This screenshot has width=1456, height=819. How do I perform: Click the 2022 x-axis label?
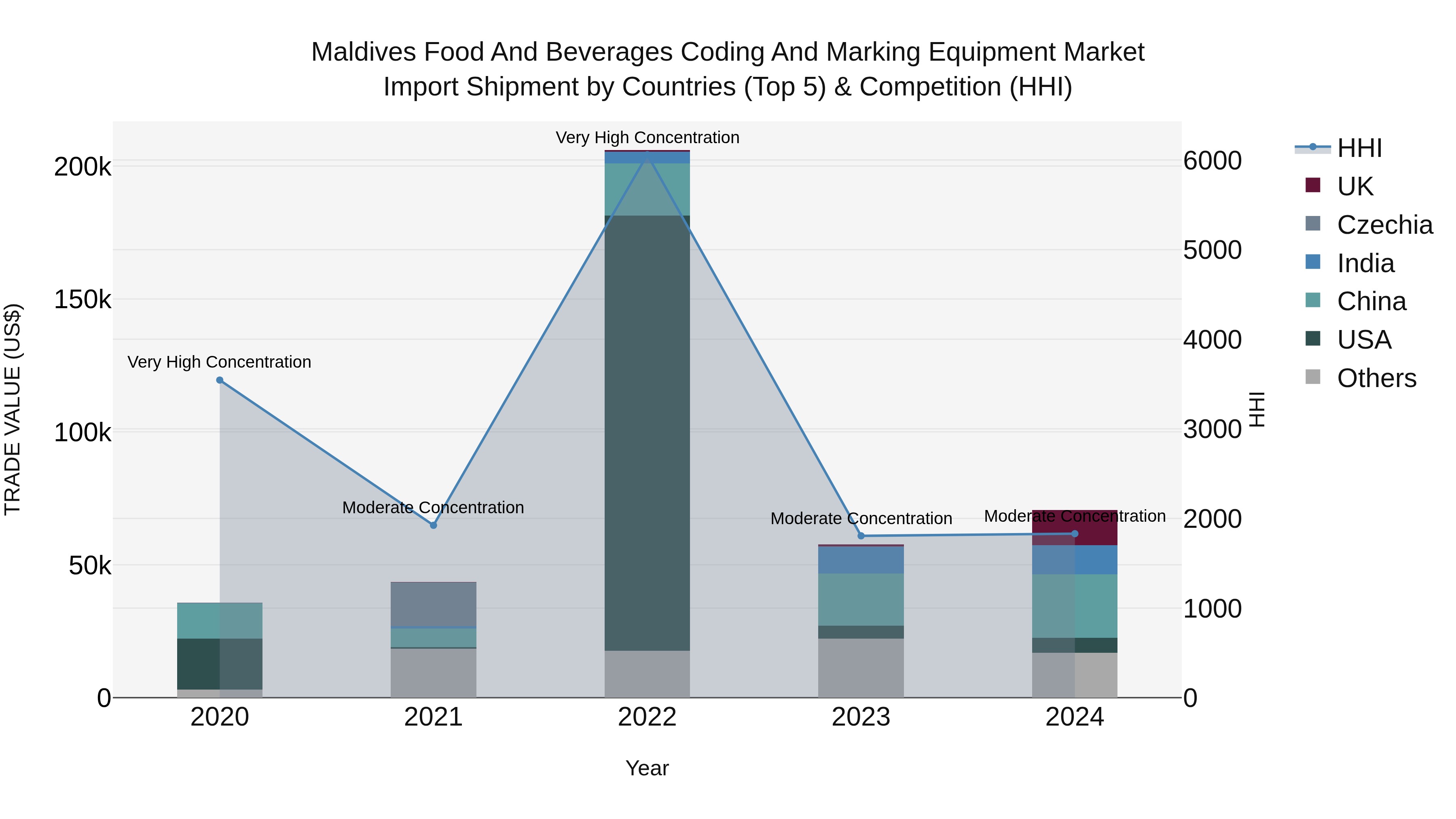tap(647, 717)
